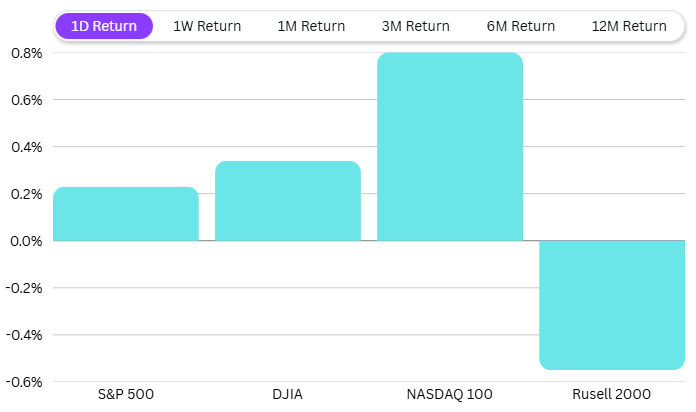Click the S&P 500 axis label

pos(126,394)
